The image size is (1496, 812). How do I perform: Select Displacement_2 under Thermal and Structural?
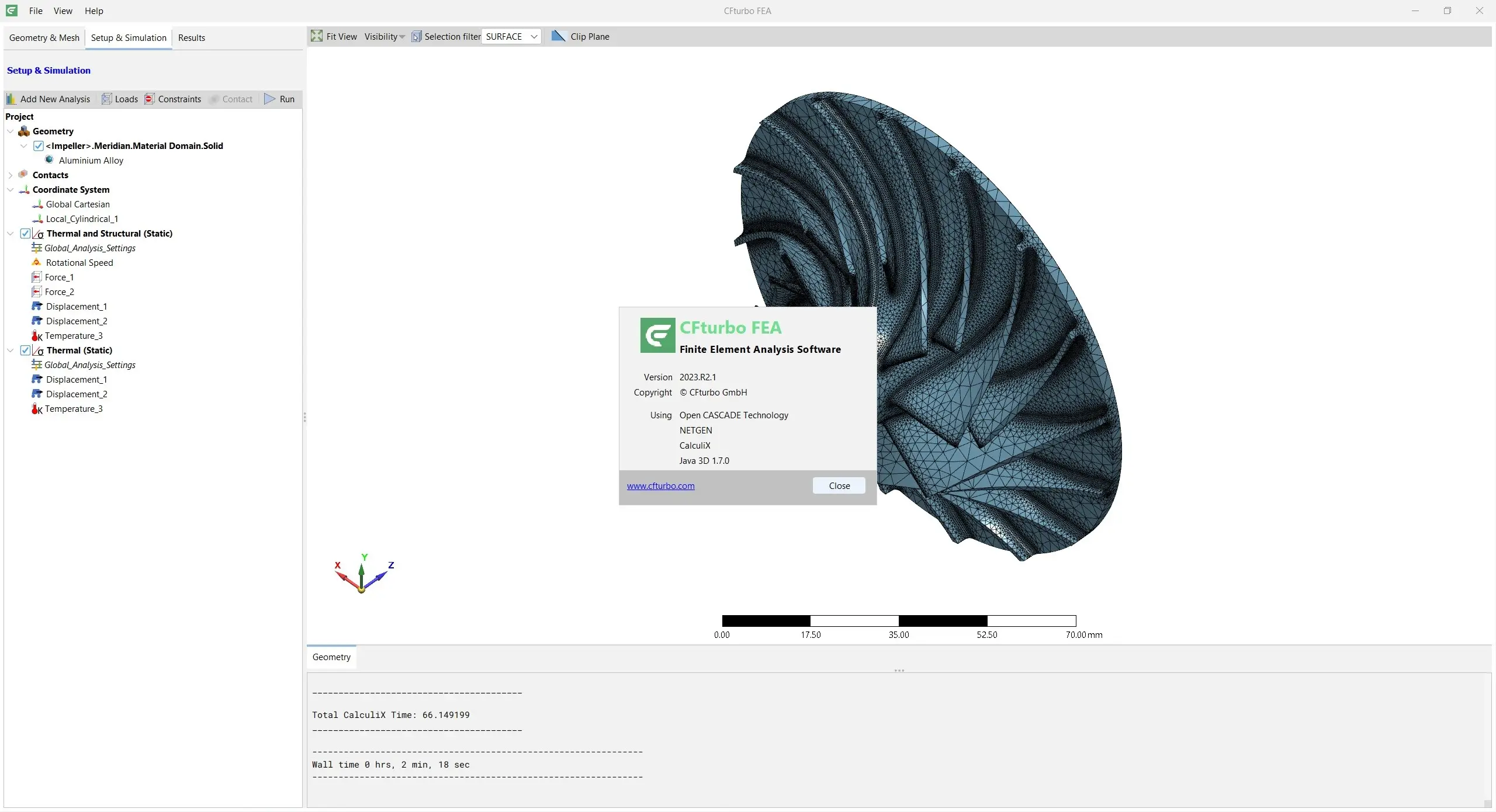77,321
